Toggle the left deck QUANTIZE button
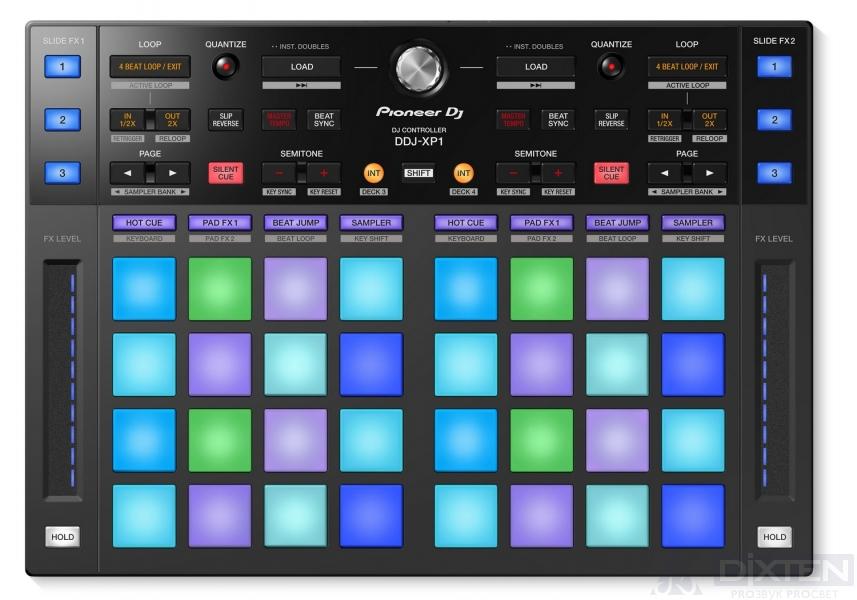This screenshot has width=857, height=600. pos(225,67)
